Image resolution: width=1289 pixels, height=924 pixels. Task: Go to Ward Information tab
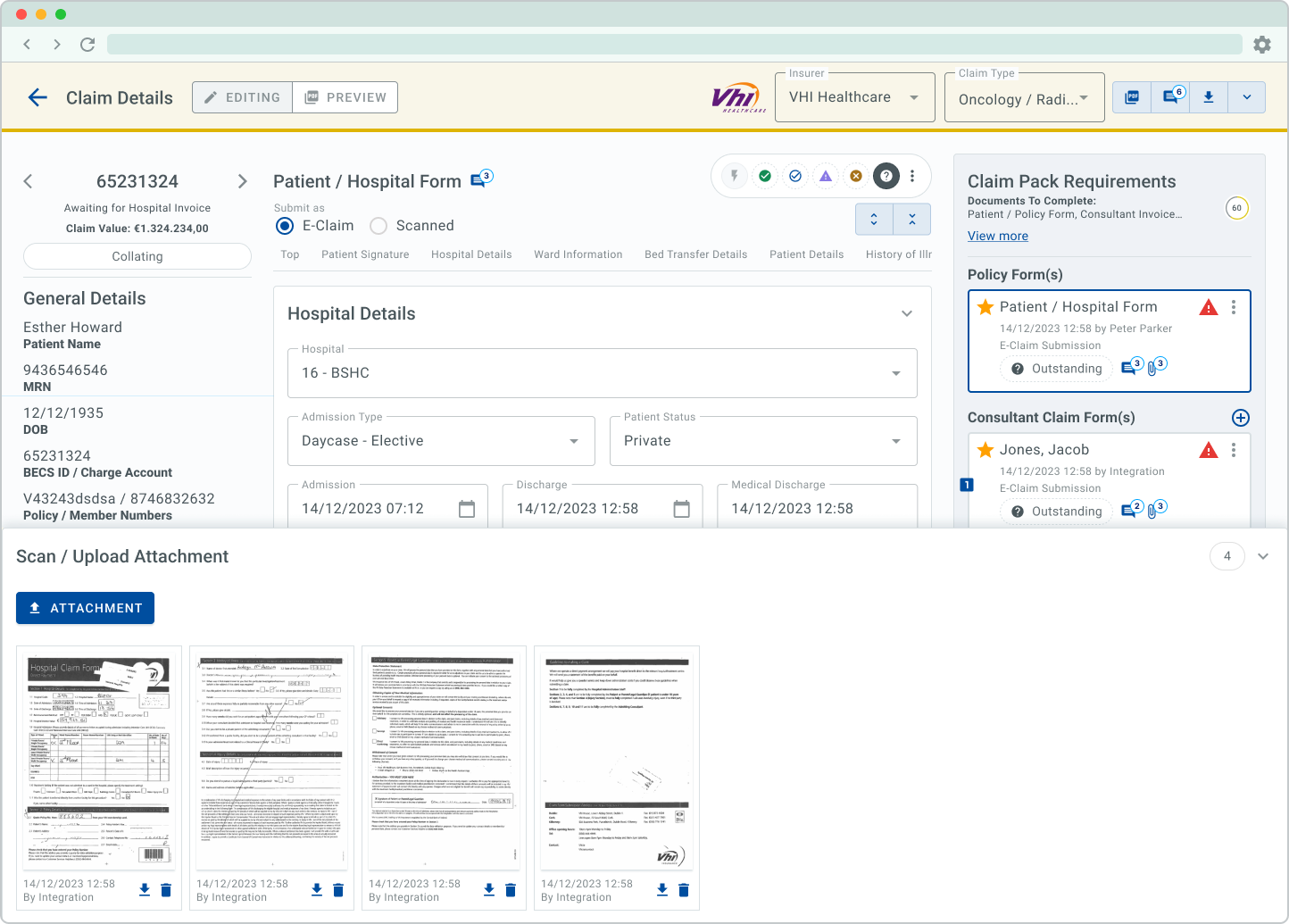point(578,254)
